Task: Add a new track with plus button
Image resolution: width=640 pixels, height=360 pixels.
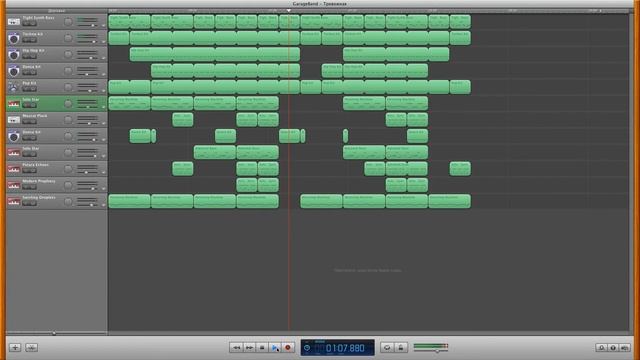Action: pyautogui.click(x=15, y=347)
